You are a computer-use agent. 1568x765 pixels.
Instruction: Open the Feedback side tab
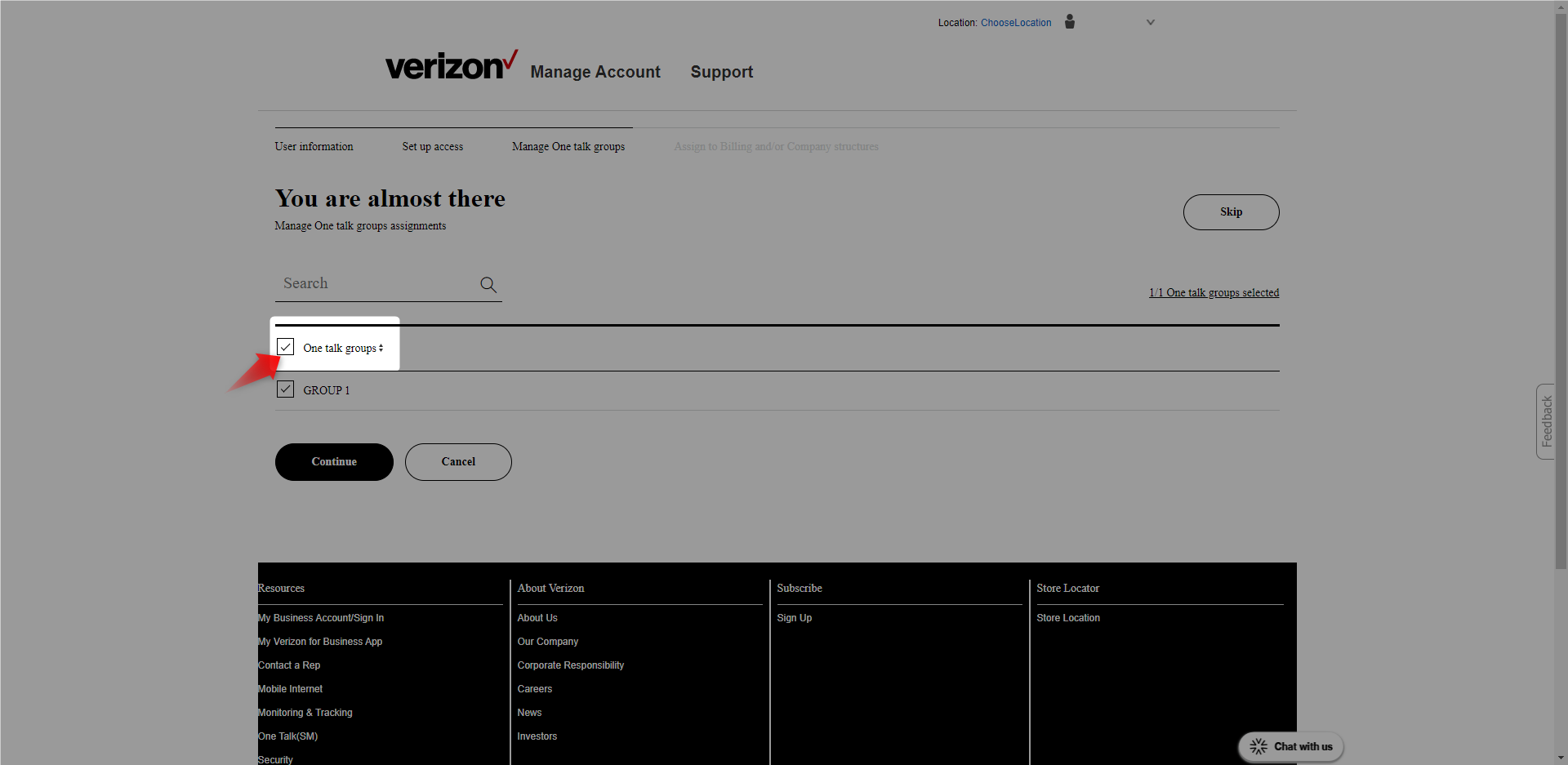[1545, 421]
